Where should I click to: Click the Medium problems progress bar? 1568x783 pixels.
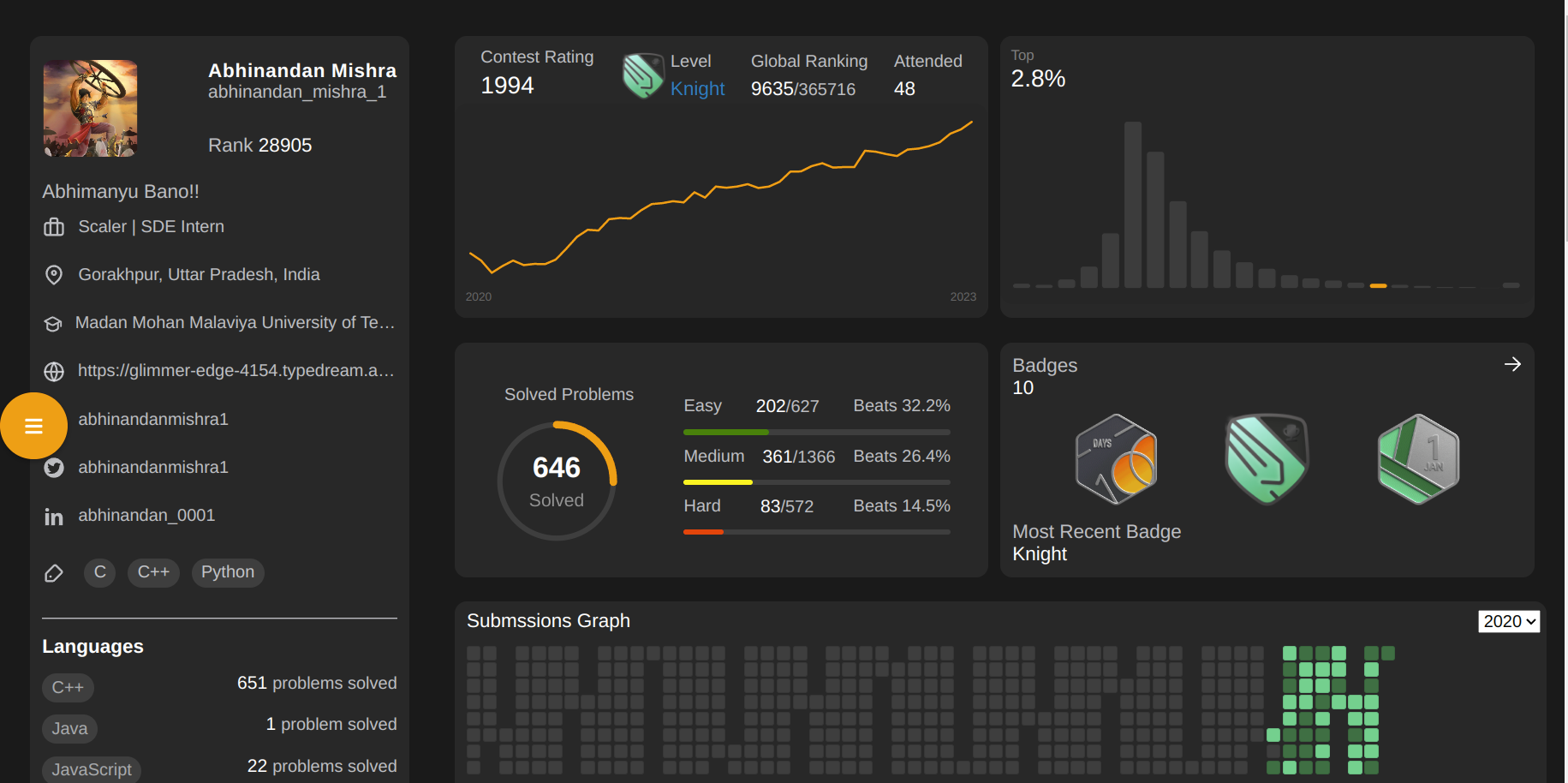click(x=816, y=482)
